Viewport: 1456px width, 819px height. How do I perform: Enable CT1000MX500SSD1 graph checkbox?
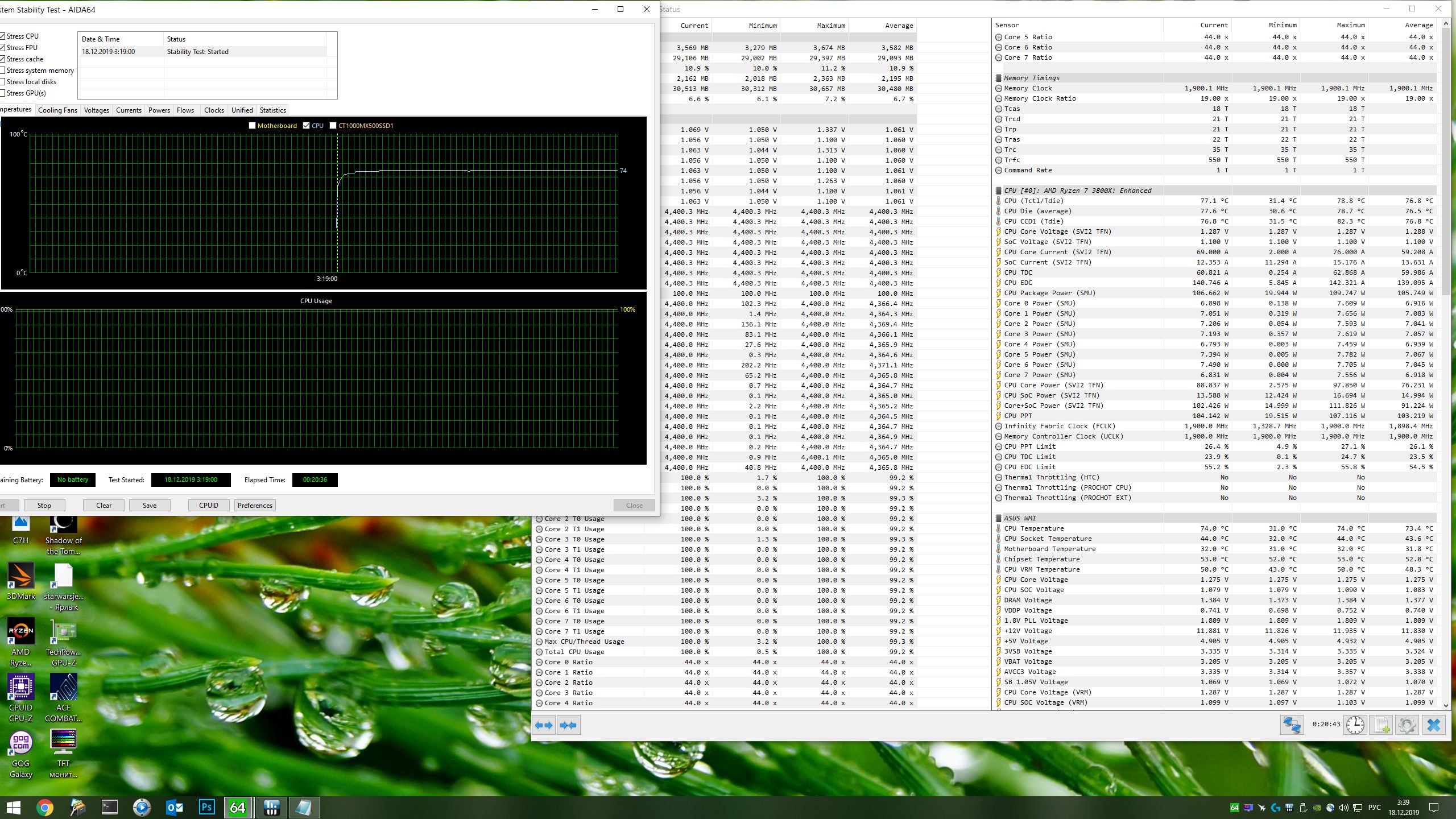[x=333, y=126]
